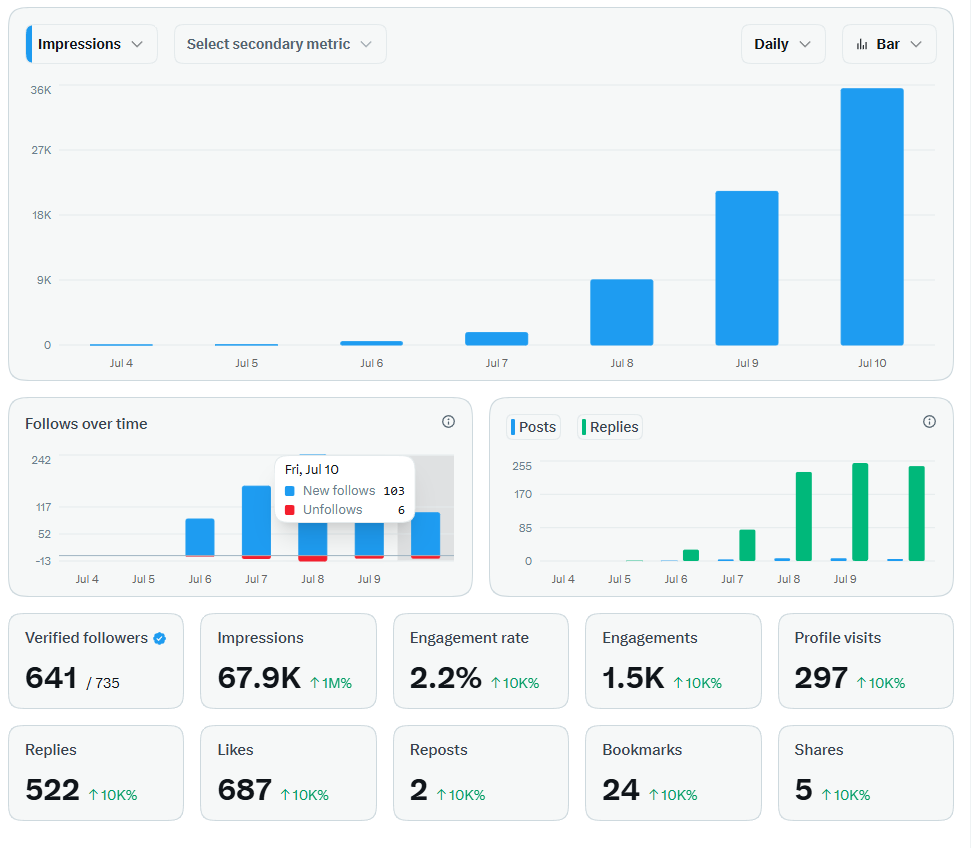Click the / 735 total followers text
This screenshot has width=972, height=848.
click(103, 683)
